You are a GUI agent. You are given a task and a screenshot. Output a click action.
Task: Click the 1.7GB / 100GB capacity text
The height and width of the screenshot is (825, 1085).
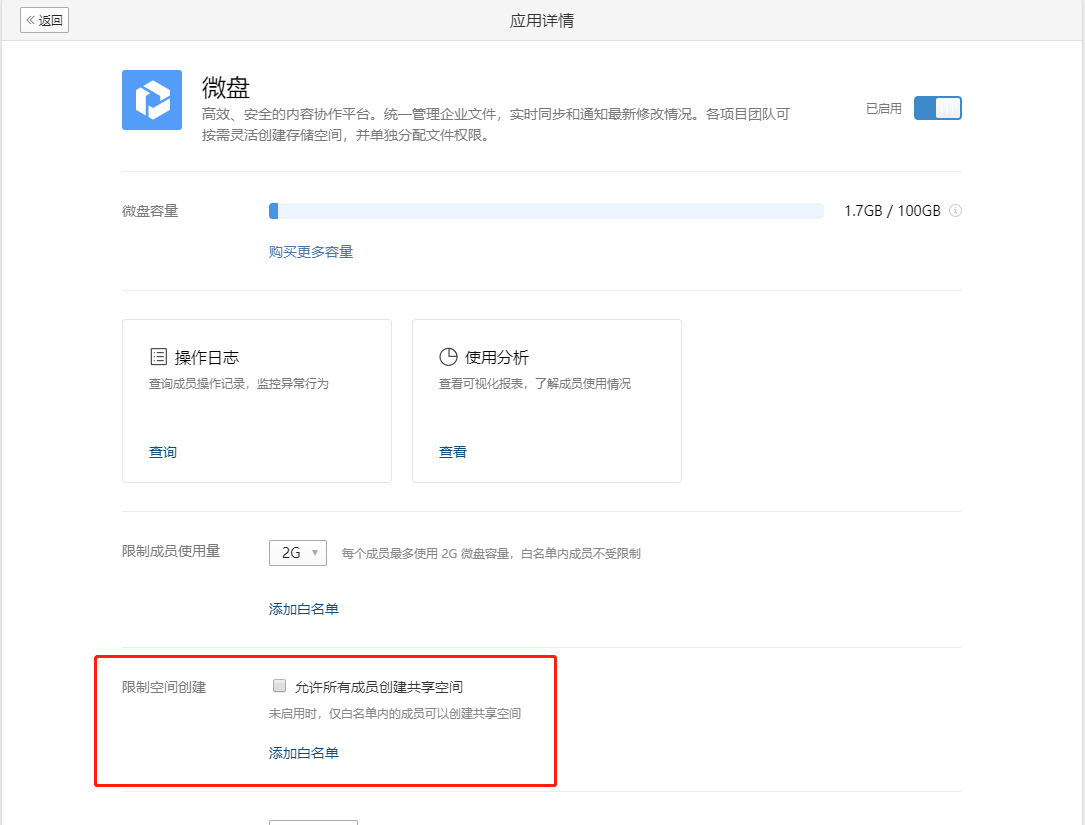click(892, 211)
